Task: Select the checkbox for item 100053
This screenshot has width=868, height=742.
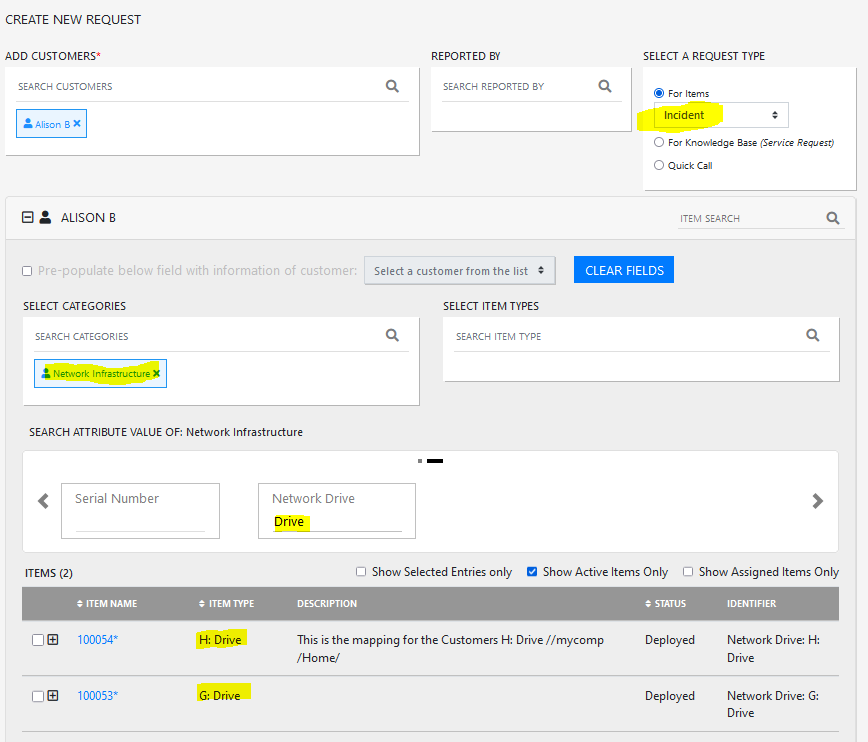Action: (x=38, y=696)
